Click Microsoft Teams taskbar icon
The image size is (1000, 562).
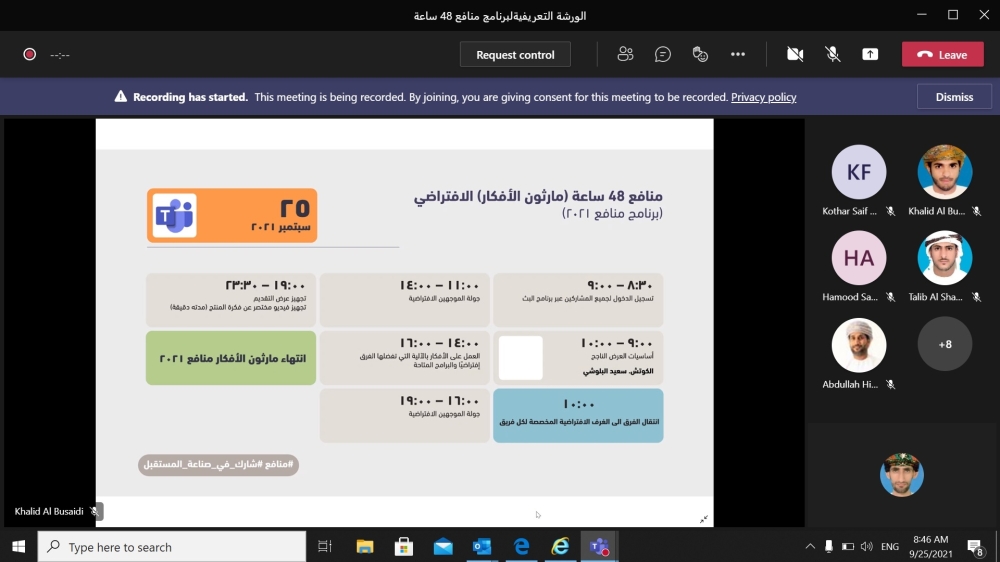pyautogui.click(x=599, y=547)
